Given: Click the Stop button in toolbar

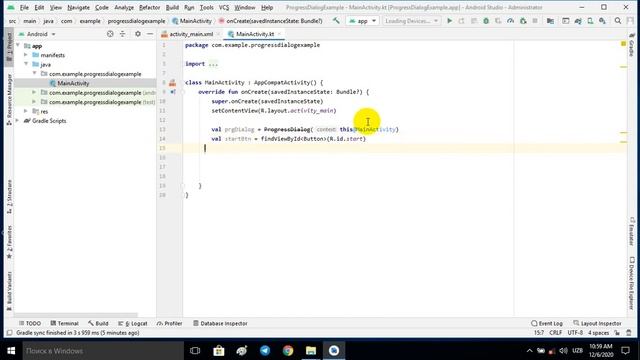Looking at the screenshot, I should [535, 20].
